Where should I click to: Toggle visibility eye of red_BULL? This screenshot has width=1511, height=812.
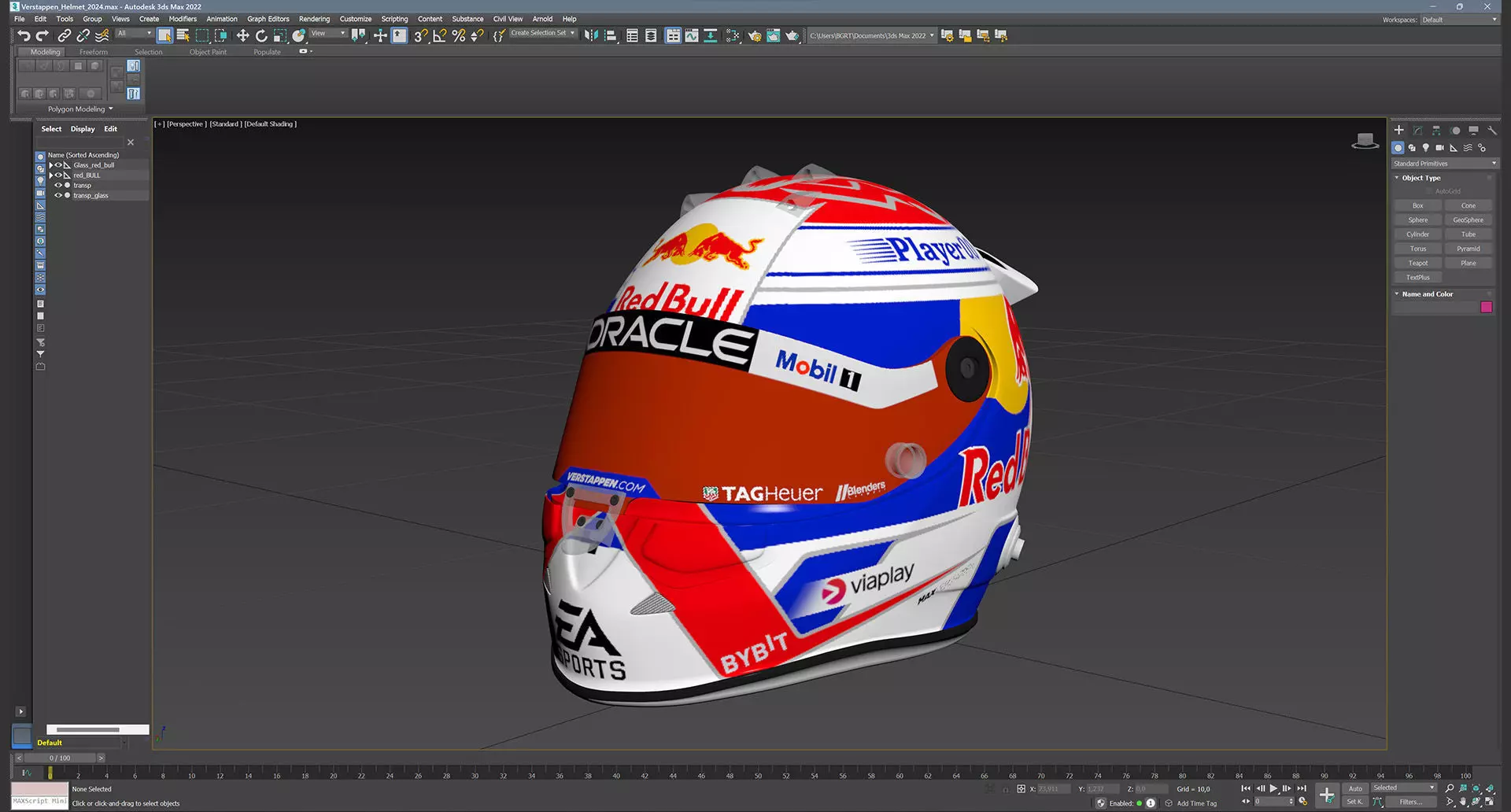[58, 175]
